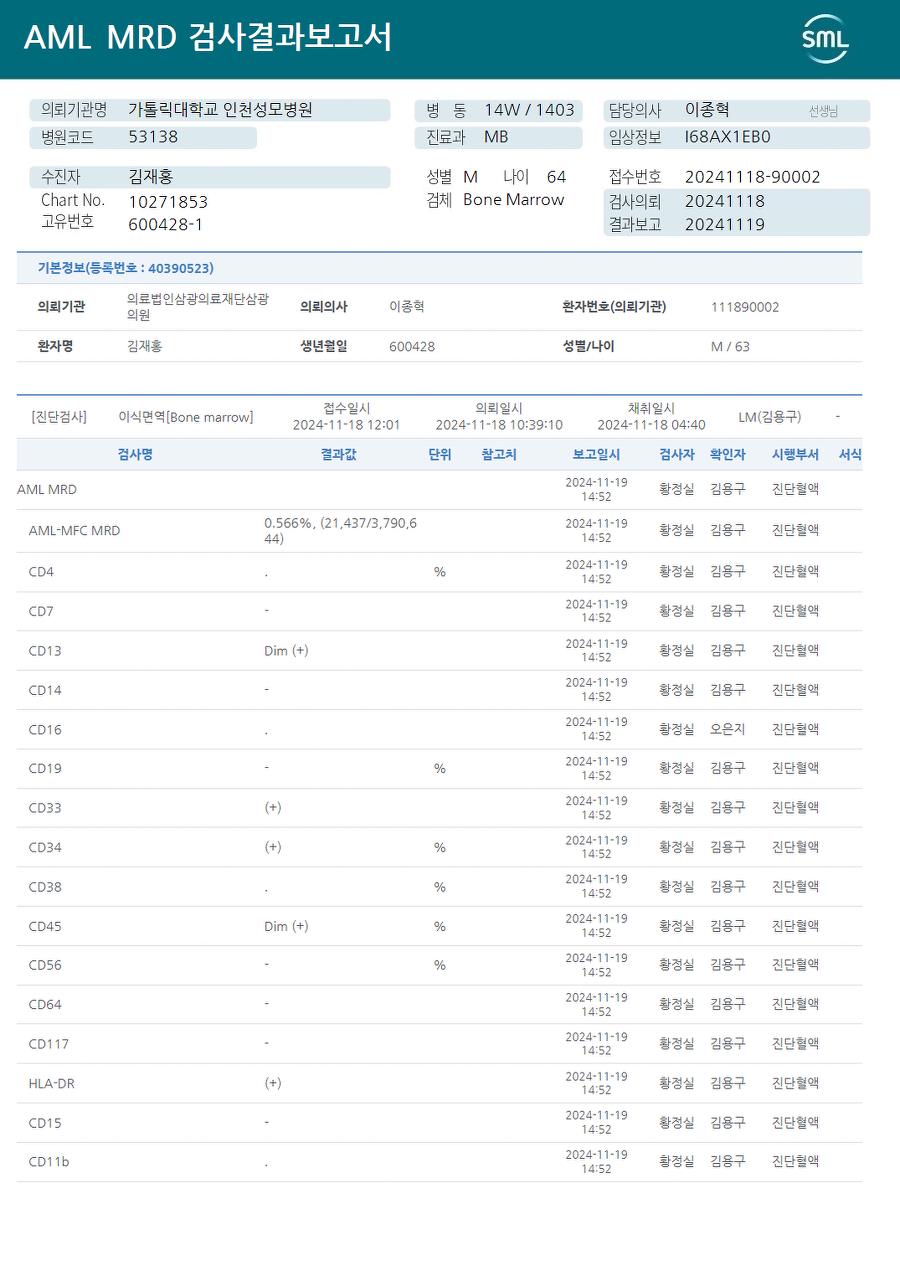This screenshot has width=900, height=1271.
Task: Select hospital code value 53138
Action: (153, 137)
